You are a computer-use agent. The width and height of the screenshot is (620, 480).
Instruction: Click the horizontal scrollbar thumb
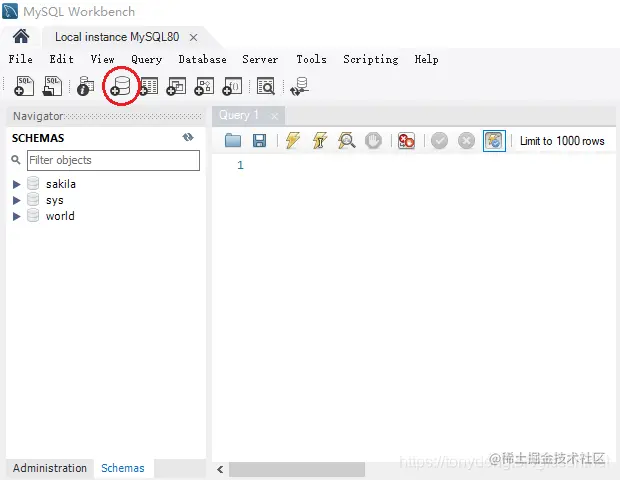297,469
